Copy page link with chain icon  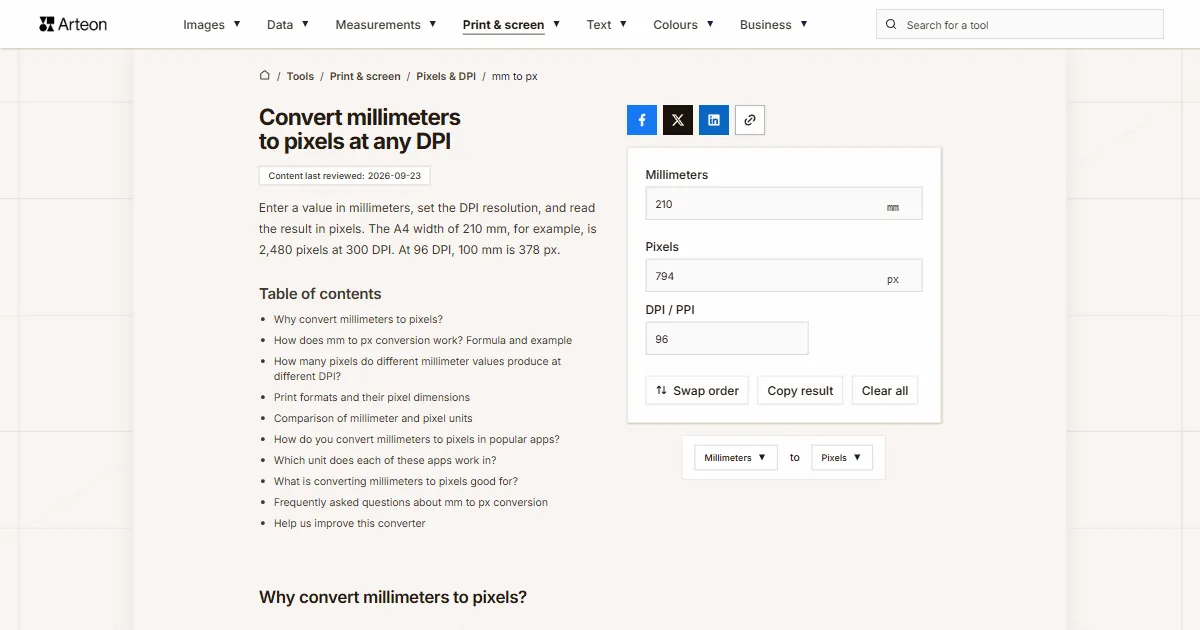click(x=750, y=120)
